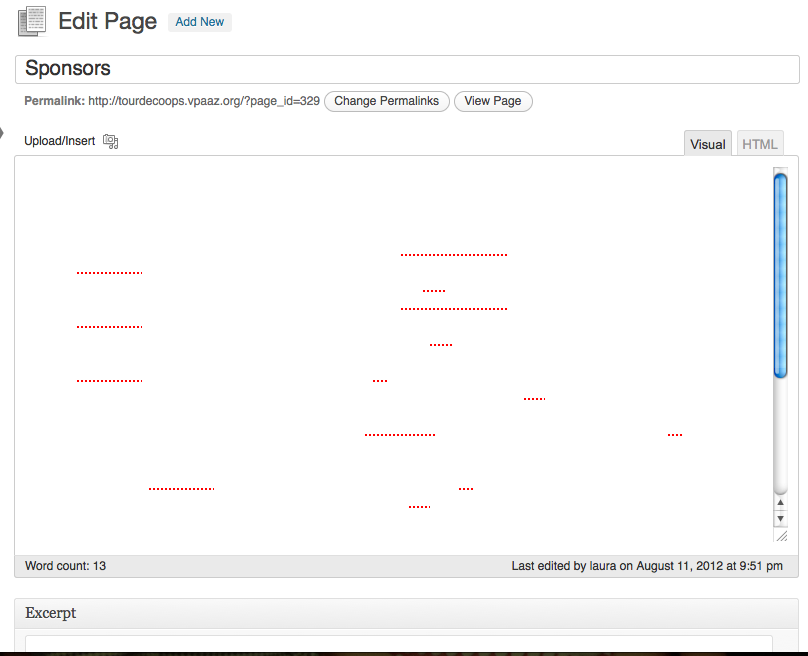Click the Word count: 13 status text
808x656 pixels.
(65, 566)
